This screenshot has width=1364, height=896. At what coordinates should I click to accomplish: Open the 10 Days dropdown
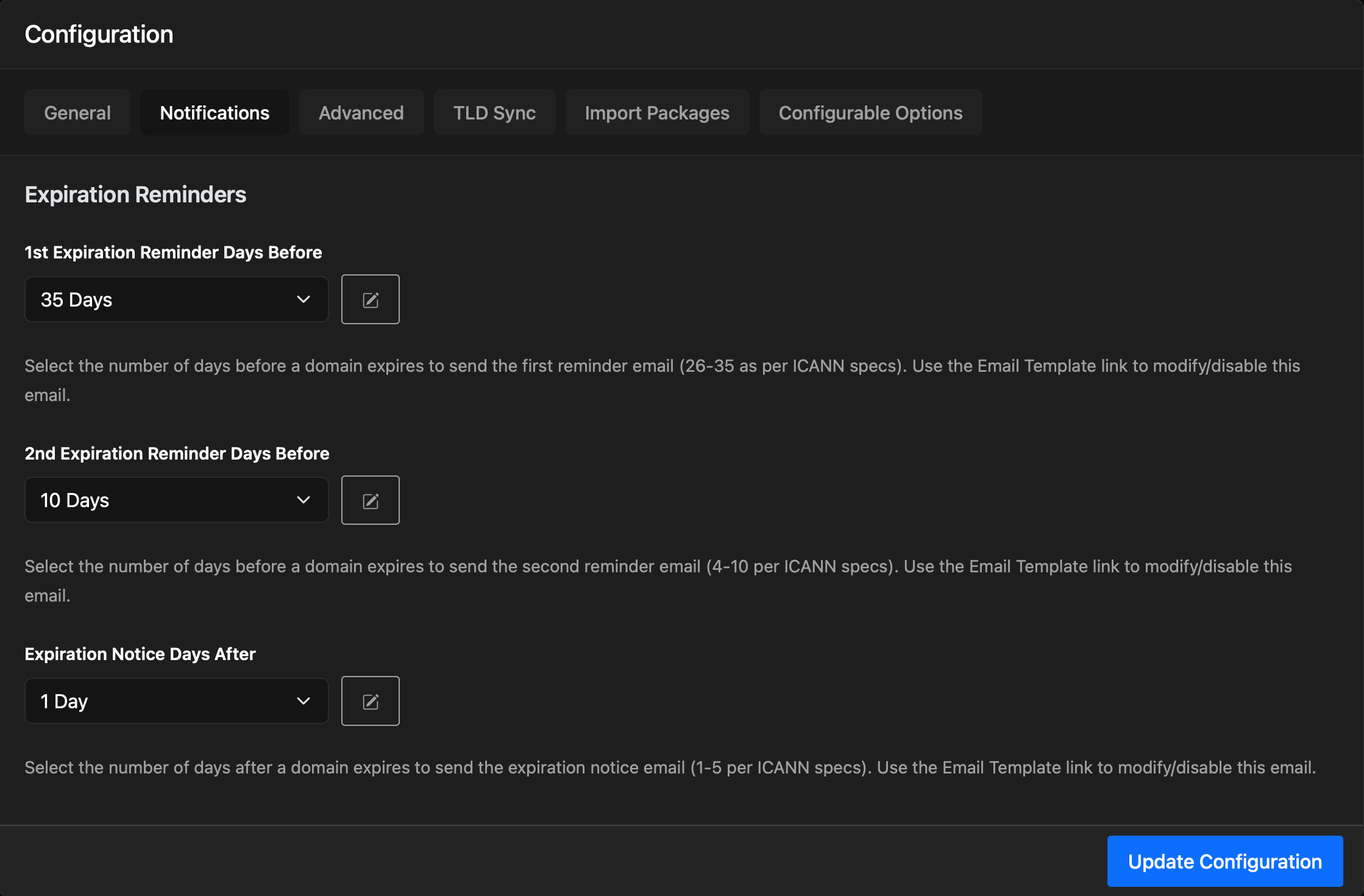(177, 500)
